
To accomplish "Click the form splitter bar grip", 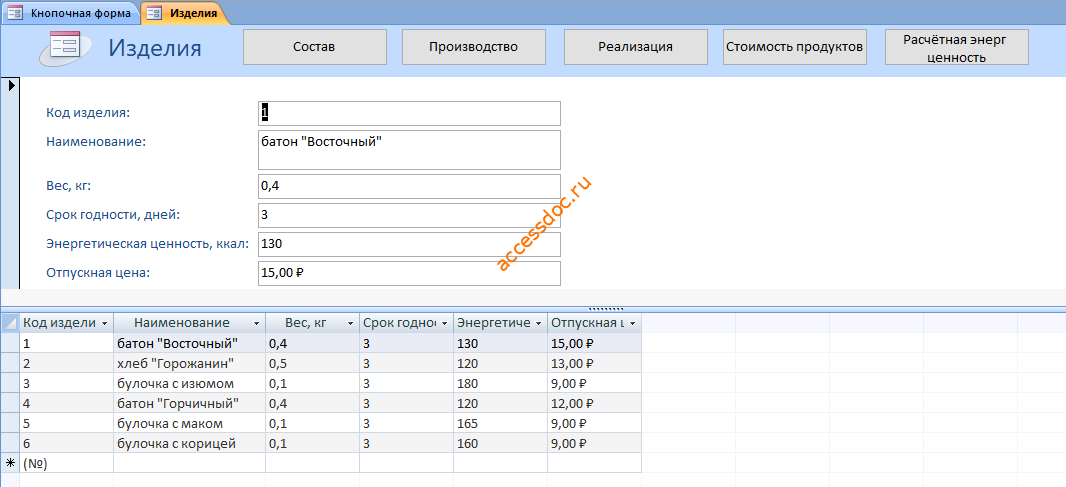I will (x=605, y=308).
